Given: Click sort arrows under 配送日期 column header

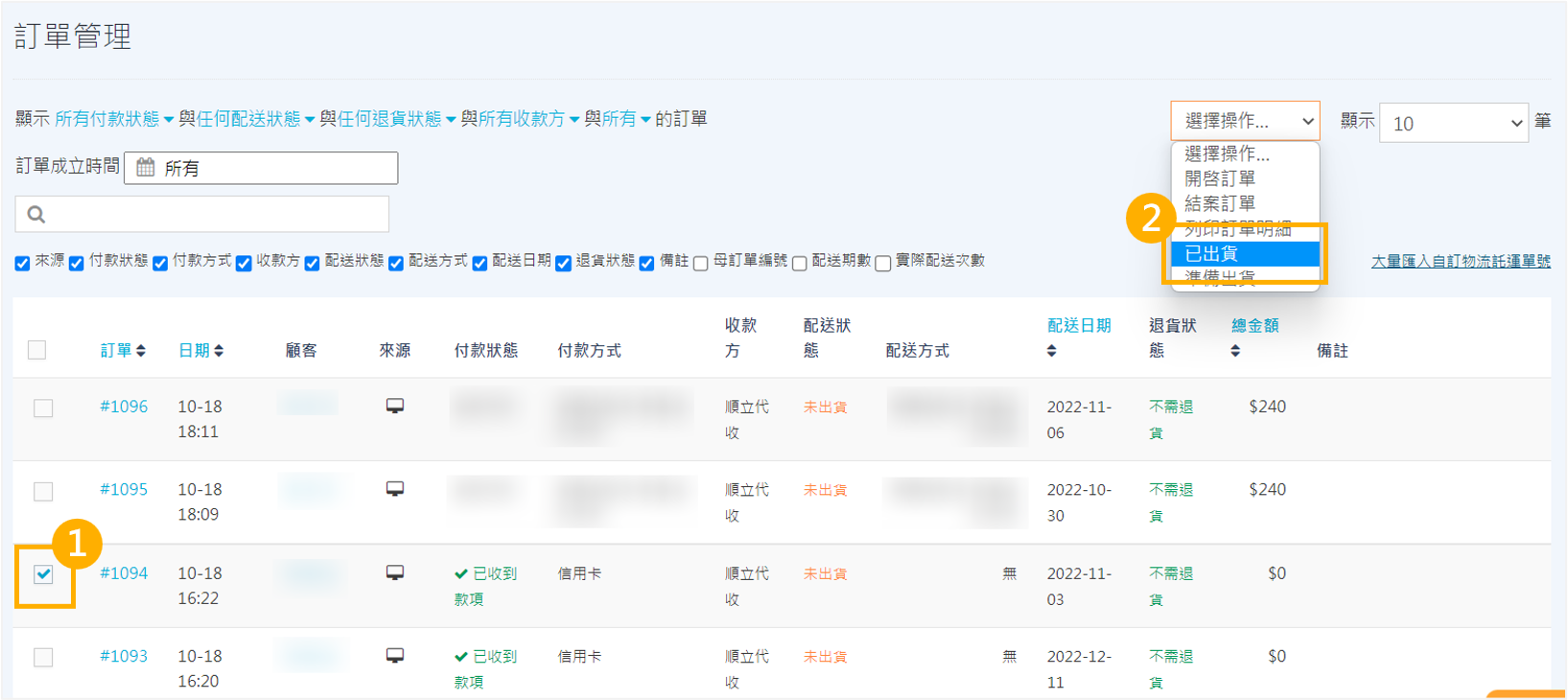Looking at the screenshot, I should tap(1052, 351).
